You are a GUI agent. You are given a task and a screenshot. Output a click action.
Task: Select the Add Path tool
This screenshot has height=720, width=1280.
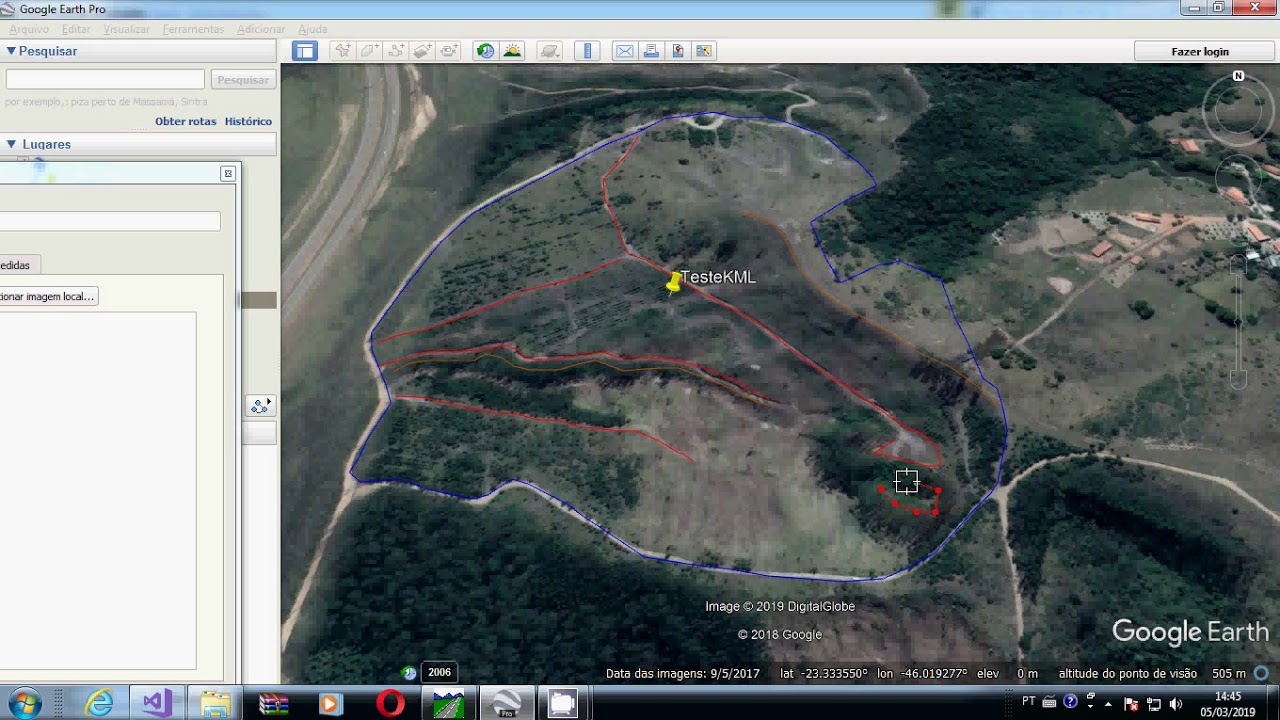point(396,51)
